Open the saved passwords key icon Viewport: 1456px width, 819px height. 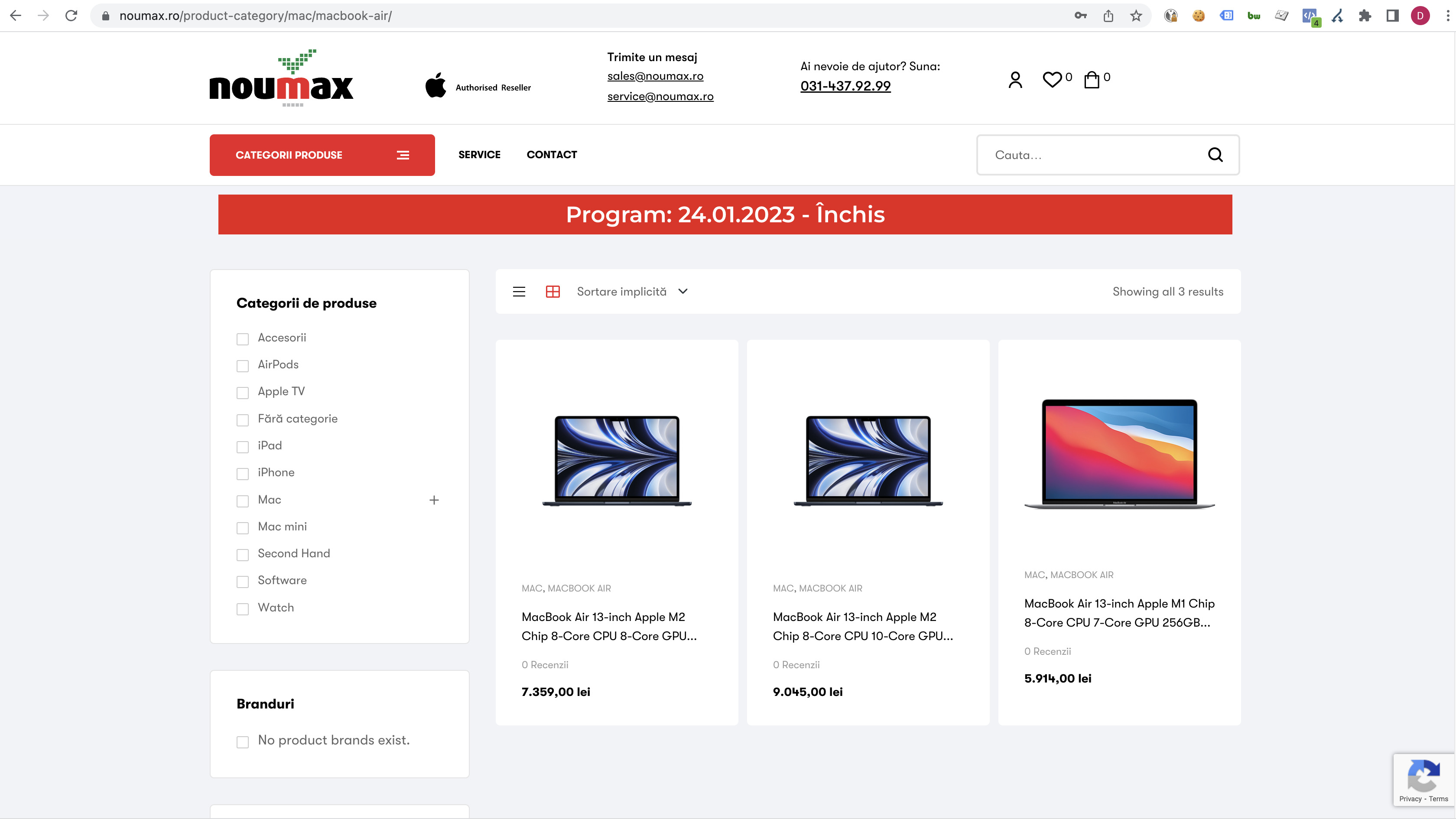click(1080, 16)
